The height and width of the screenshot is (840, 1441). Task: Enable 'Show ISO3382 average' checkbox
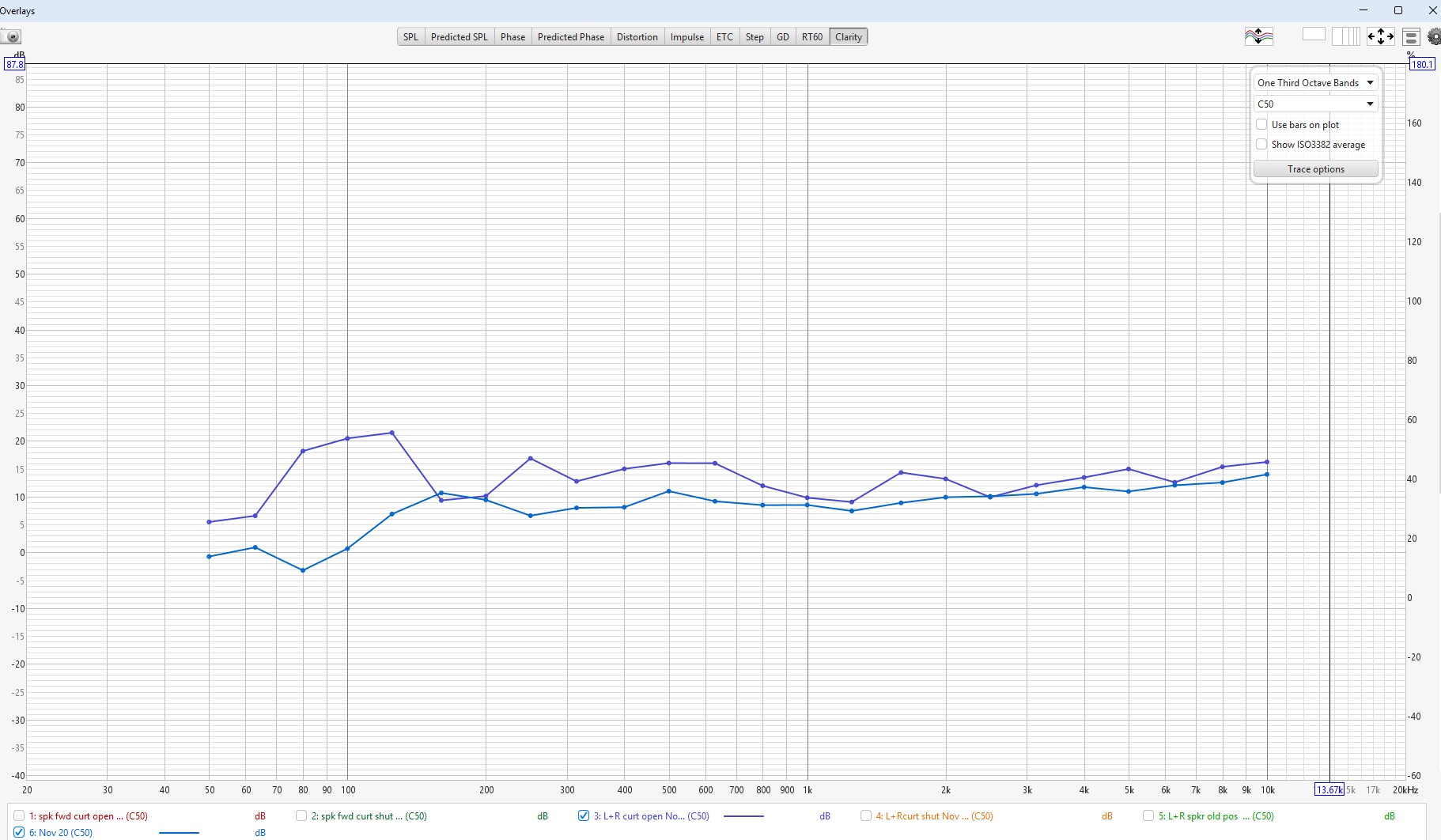[x=1262, y=145]
